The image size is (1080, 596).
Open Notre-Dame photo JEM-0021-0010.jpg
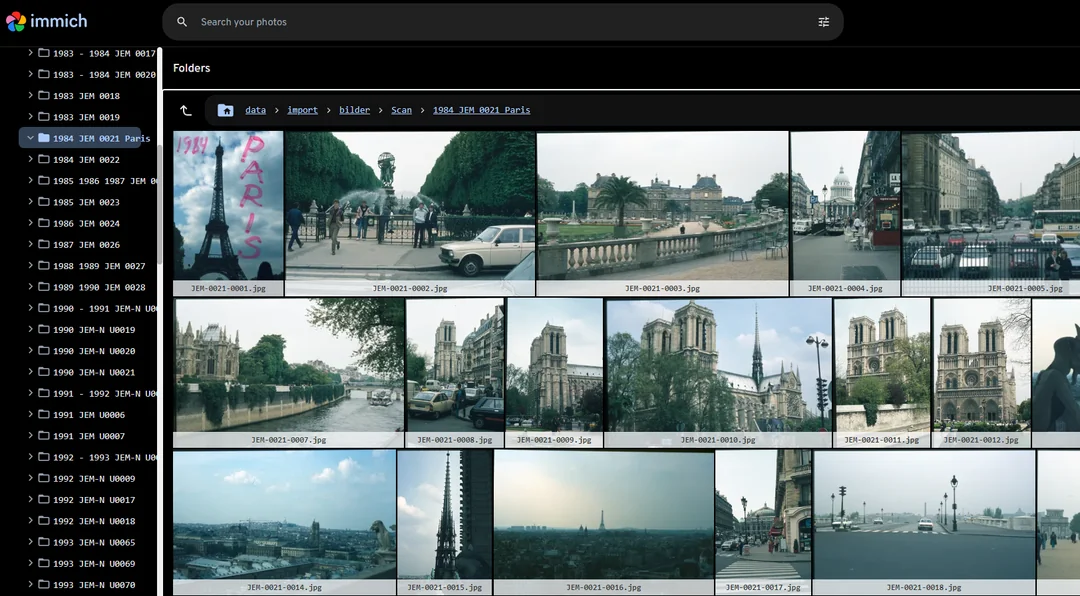pyautogui.click(x=718, y=365)
